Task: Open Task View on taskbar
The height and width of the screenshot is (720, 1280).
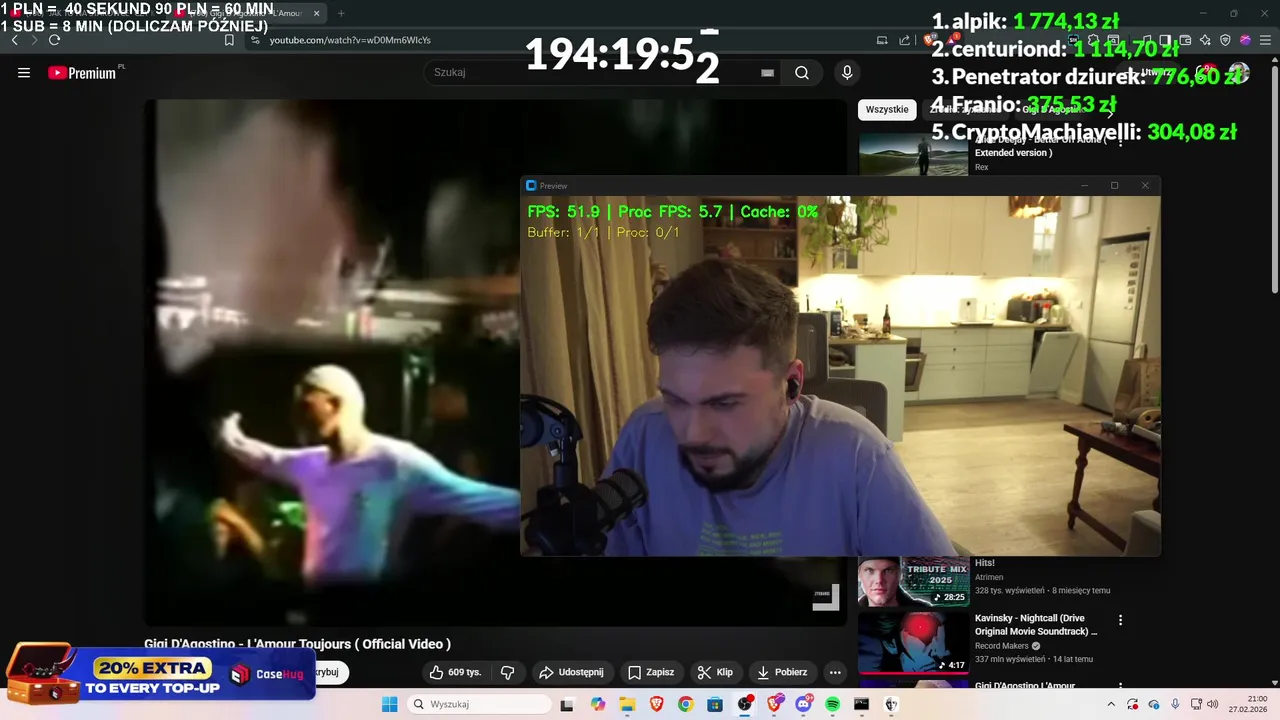Action: (x=567, y=704)
